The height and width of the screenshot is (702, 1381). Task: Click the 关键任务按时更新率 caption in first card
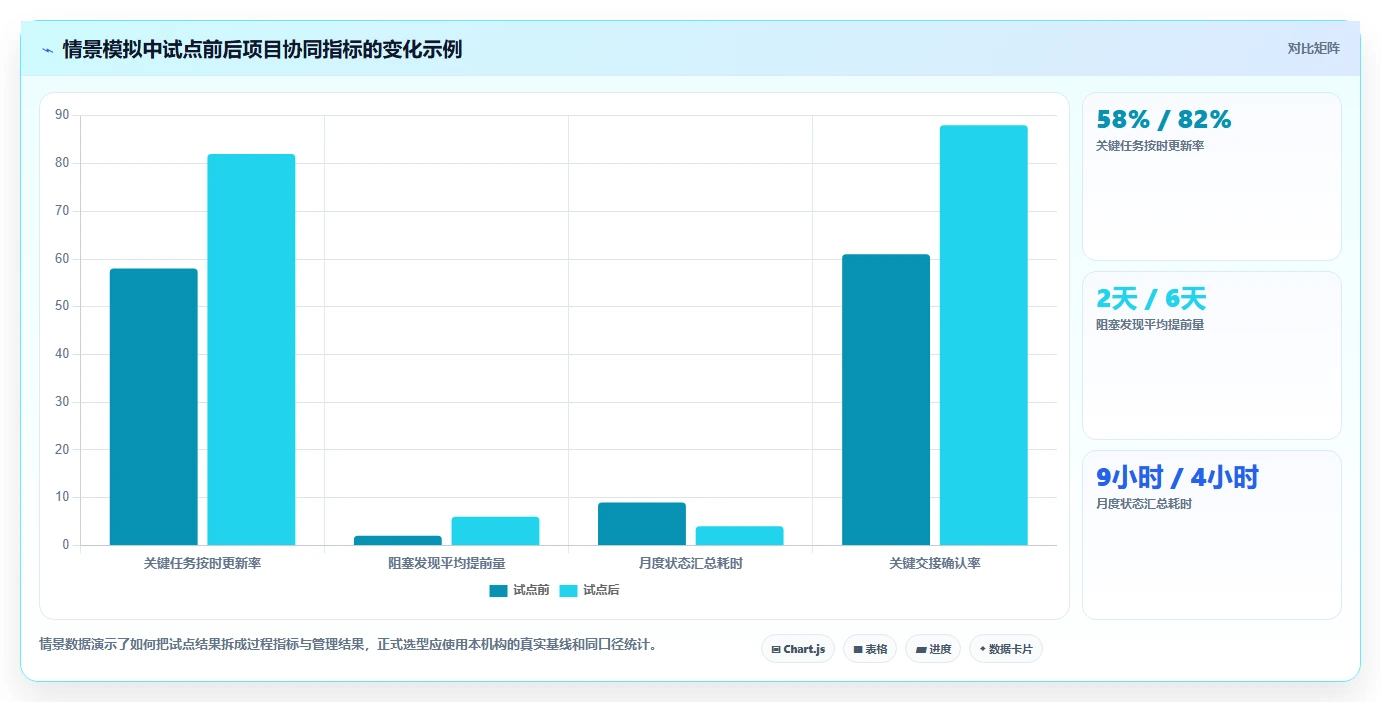(x=1150, y=146)
